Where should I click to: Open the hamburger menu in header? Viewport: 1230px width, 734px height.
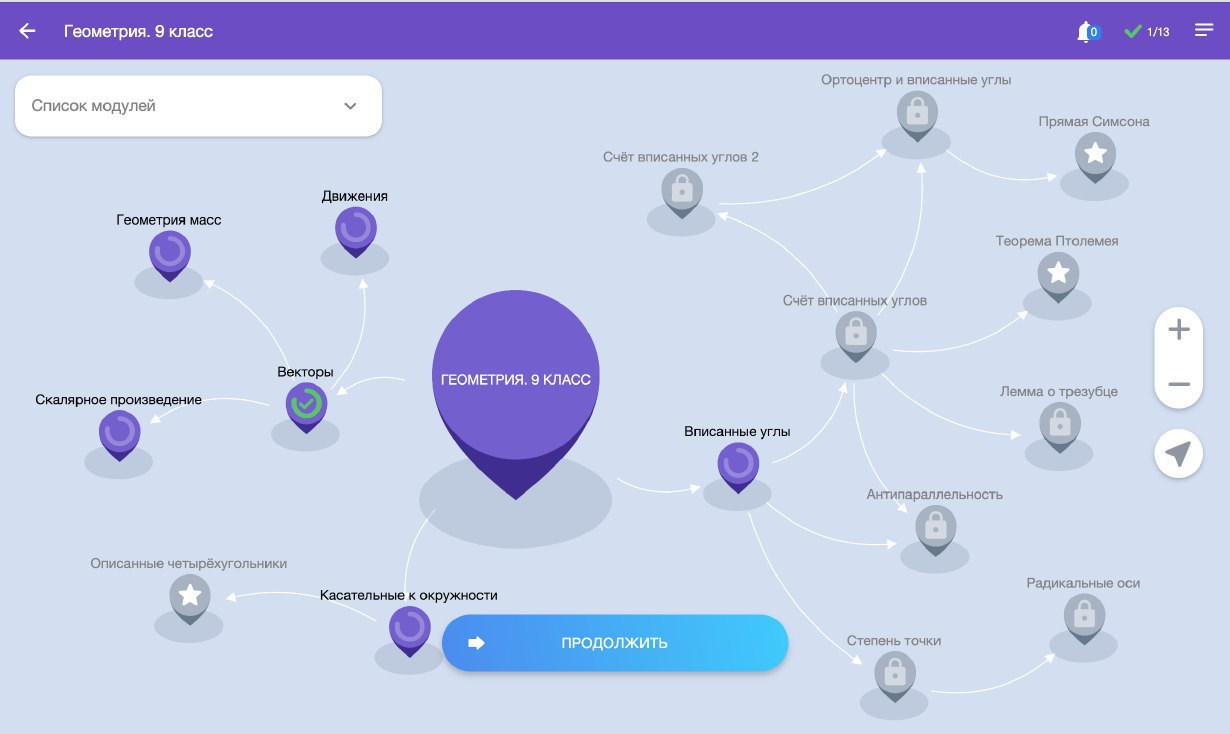click(x=1204, y=30)
